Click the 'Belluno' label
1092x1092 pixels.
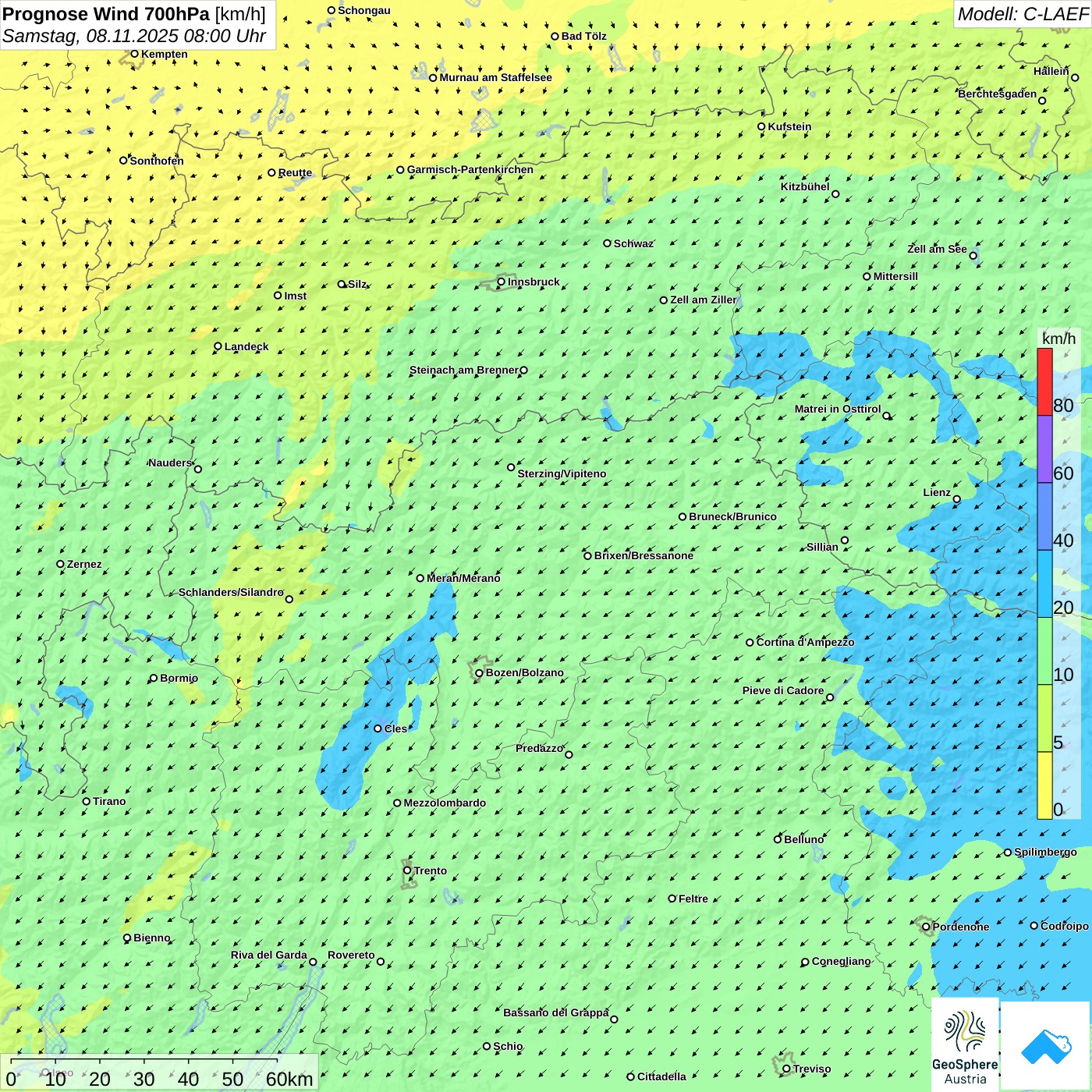[x=803, y=839]
